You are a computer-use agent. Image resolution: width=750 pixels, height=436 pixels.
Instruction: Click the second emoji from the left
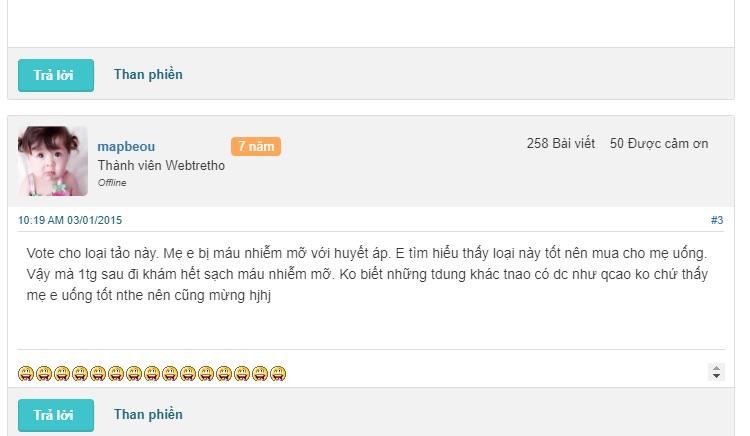44,373
